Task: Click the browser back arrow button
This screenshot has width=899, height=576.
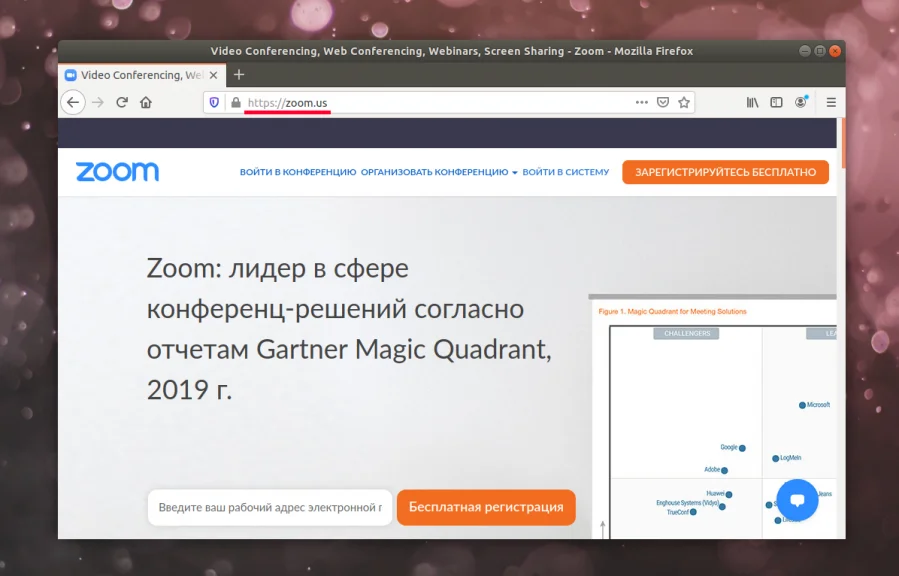Action: pos(73,103)
